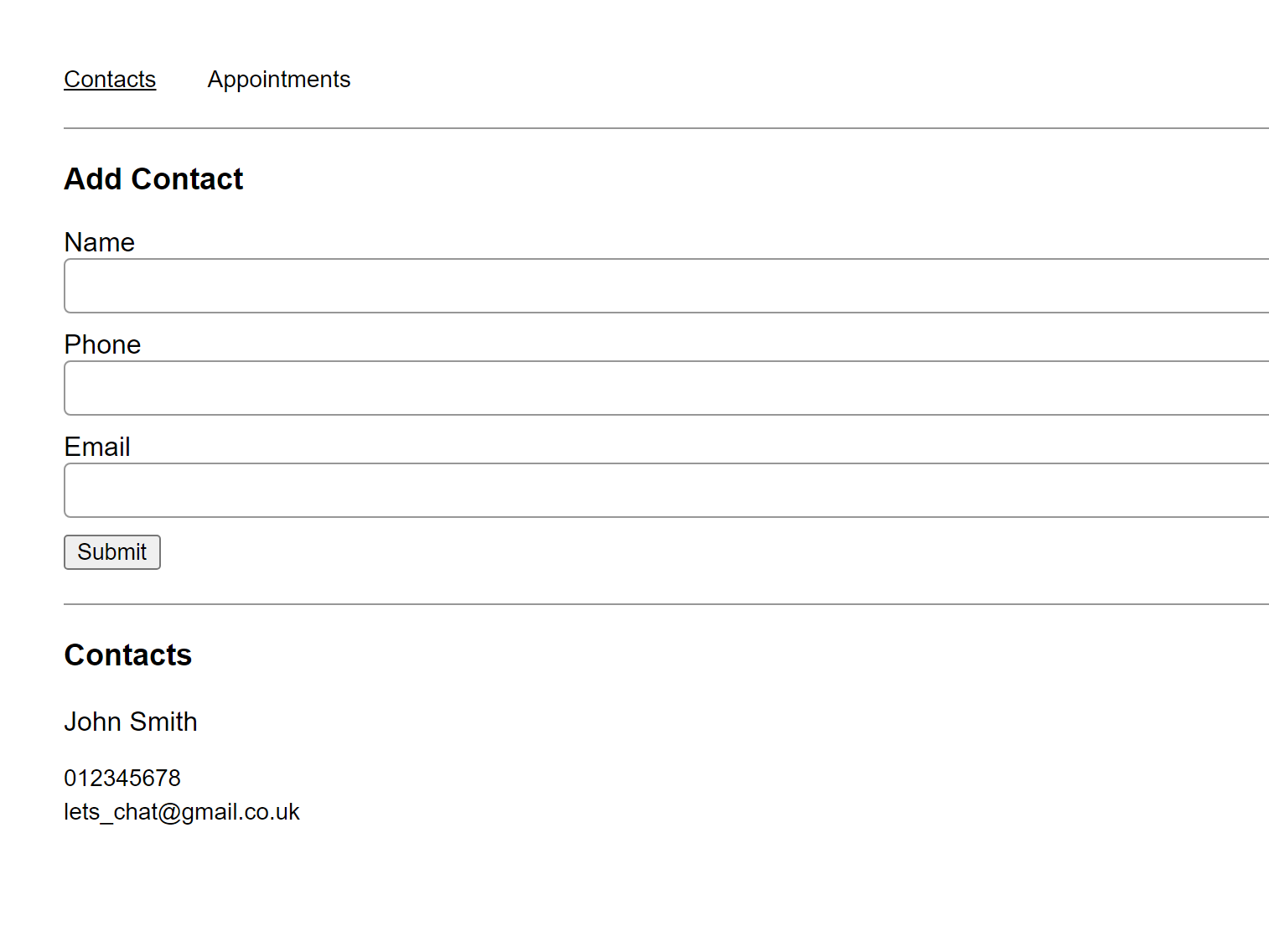The width and height of the screenshot is (1269, 952).
Task: Submit the Add Contact form
Action: coord(112,552)
